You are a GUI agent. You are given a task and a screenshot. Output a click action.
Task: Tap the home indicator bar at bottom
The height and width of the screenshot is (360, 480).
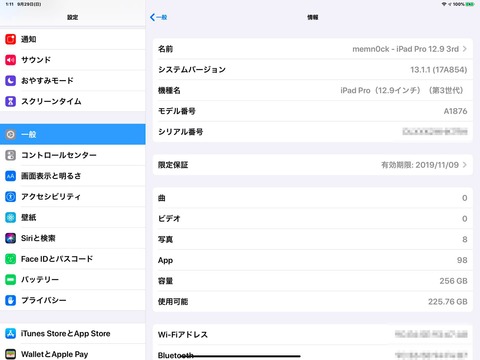pos(240,356)
